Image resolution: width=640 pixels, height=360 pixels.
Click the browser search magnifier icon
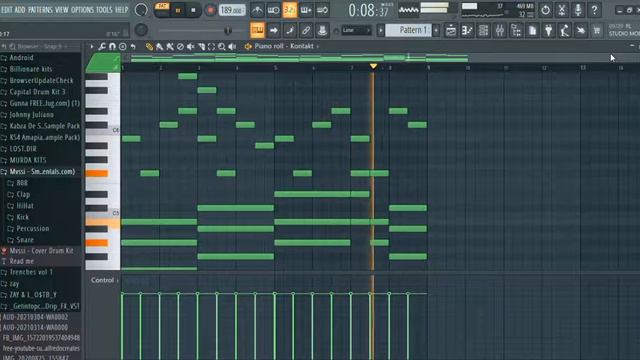(12, 47)
